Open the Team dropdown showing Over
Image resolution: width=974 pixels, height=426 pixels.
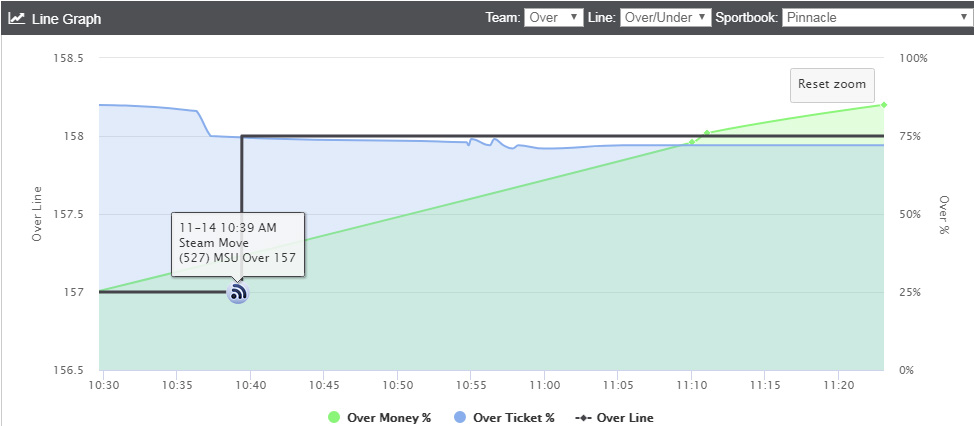(553, 17)
